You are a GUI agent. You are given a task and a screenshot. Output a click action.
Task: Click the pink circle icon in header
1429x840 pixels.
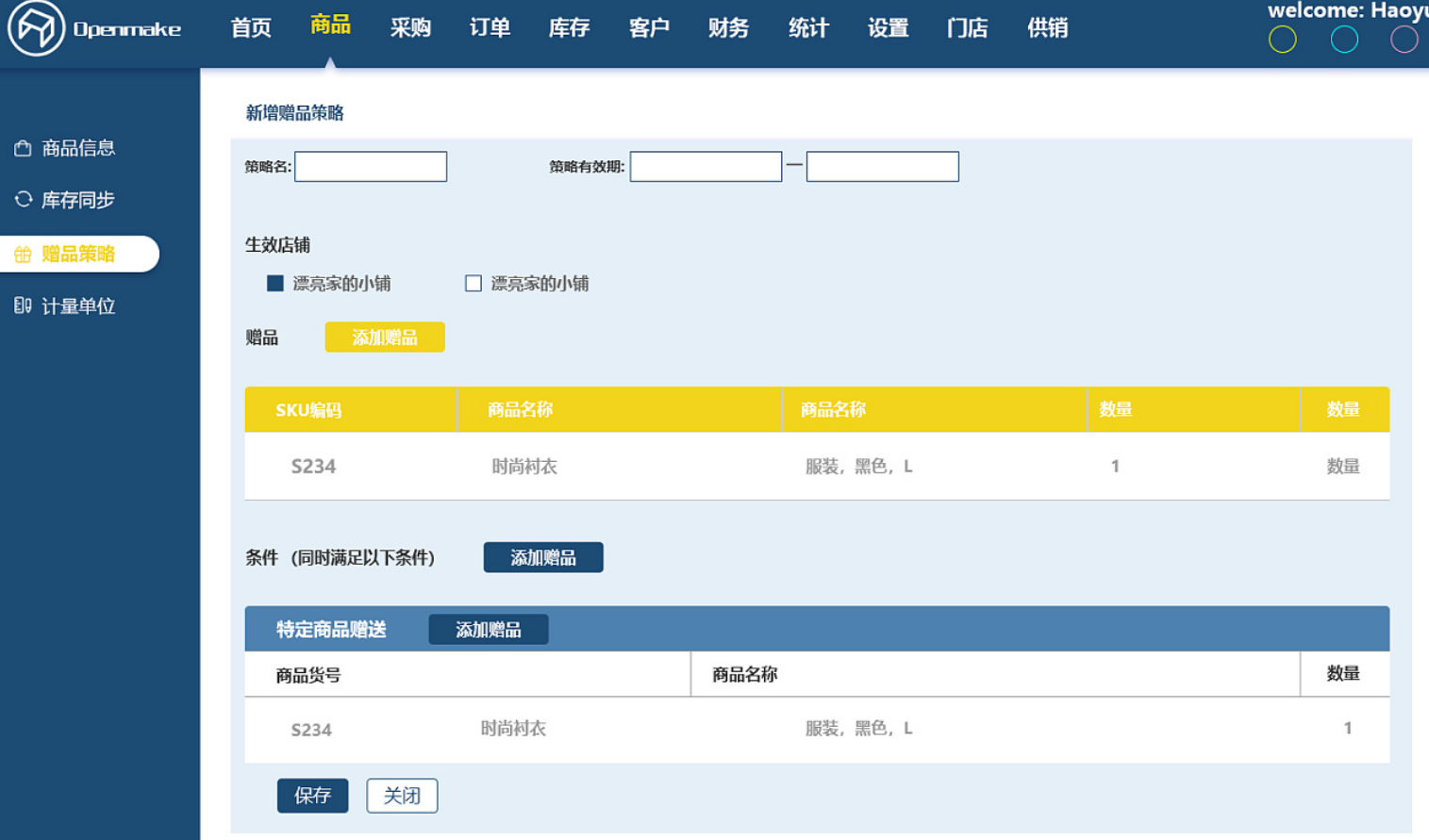pos(1404,40)
